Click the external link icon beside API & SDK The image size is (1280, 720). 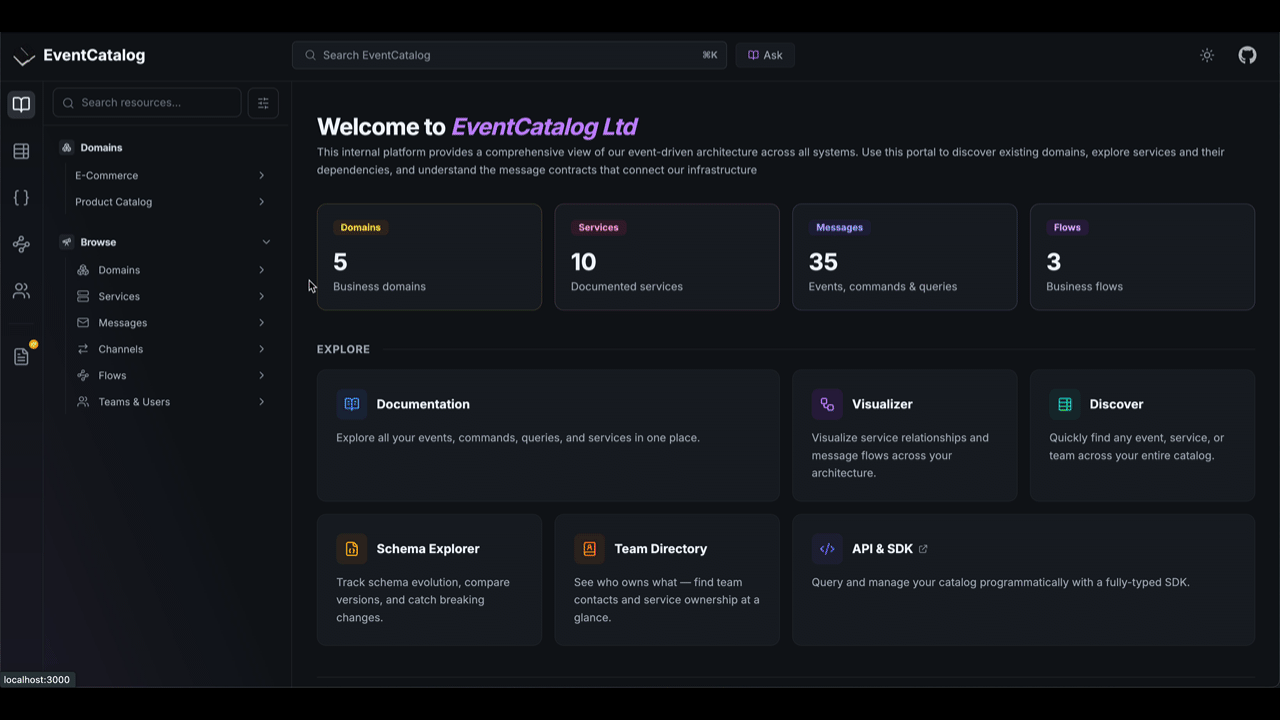(x=923, y=549)
